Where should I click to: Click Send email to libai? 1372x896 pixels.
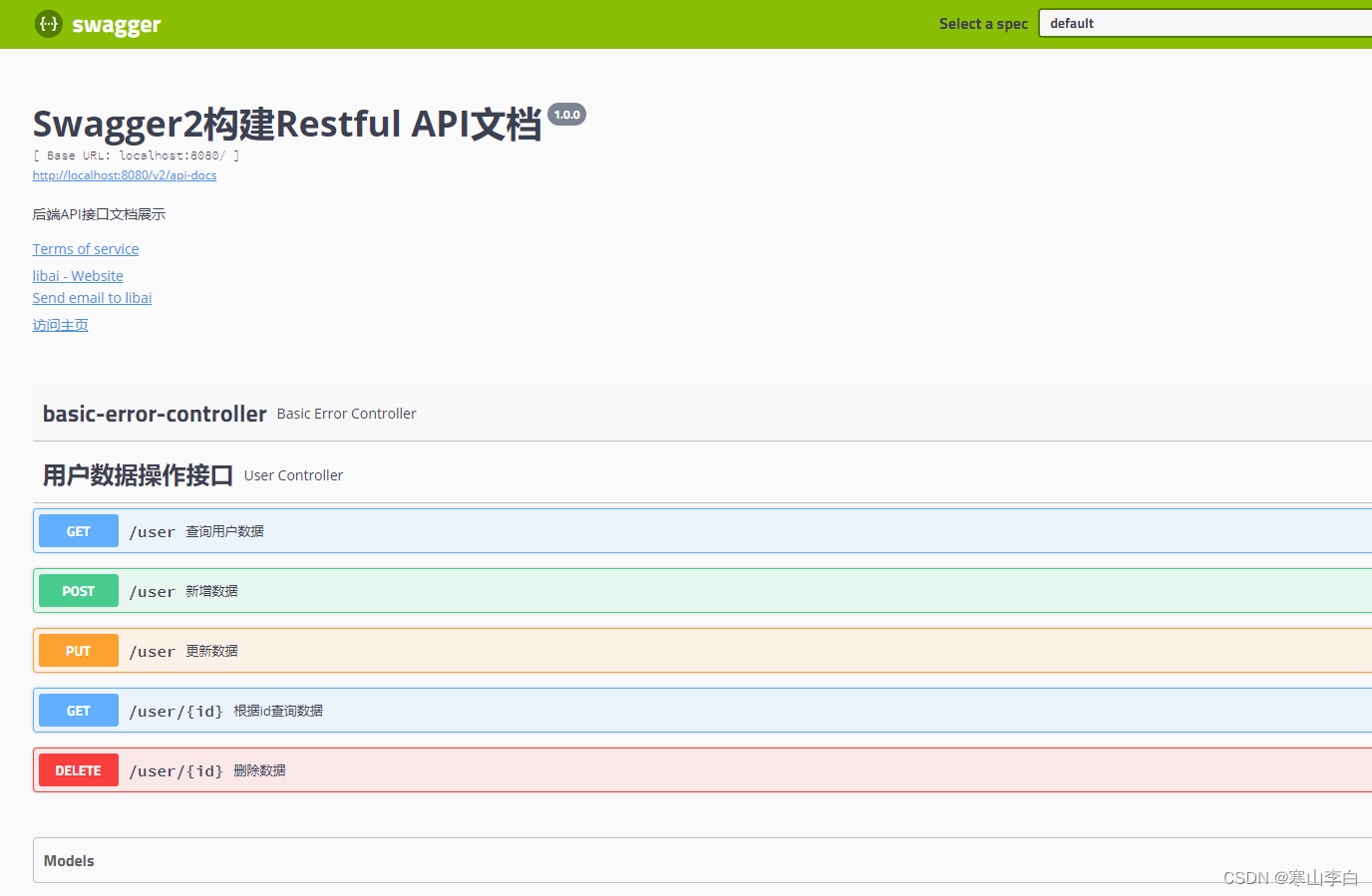pos(92,298)
